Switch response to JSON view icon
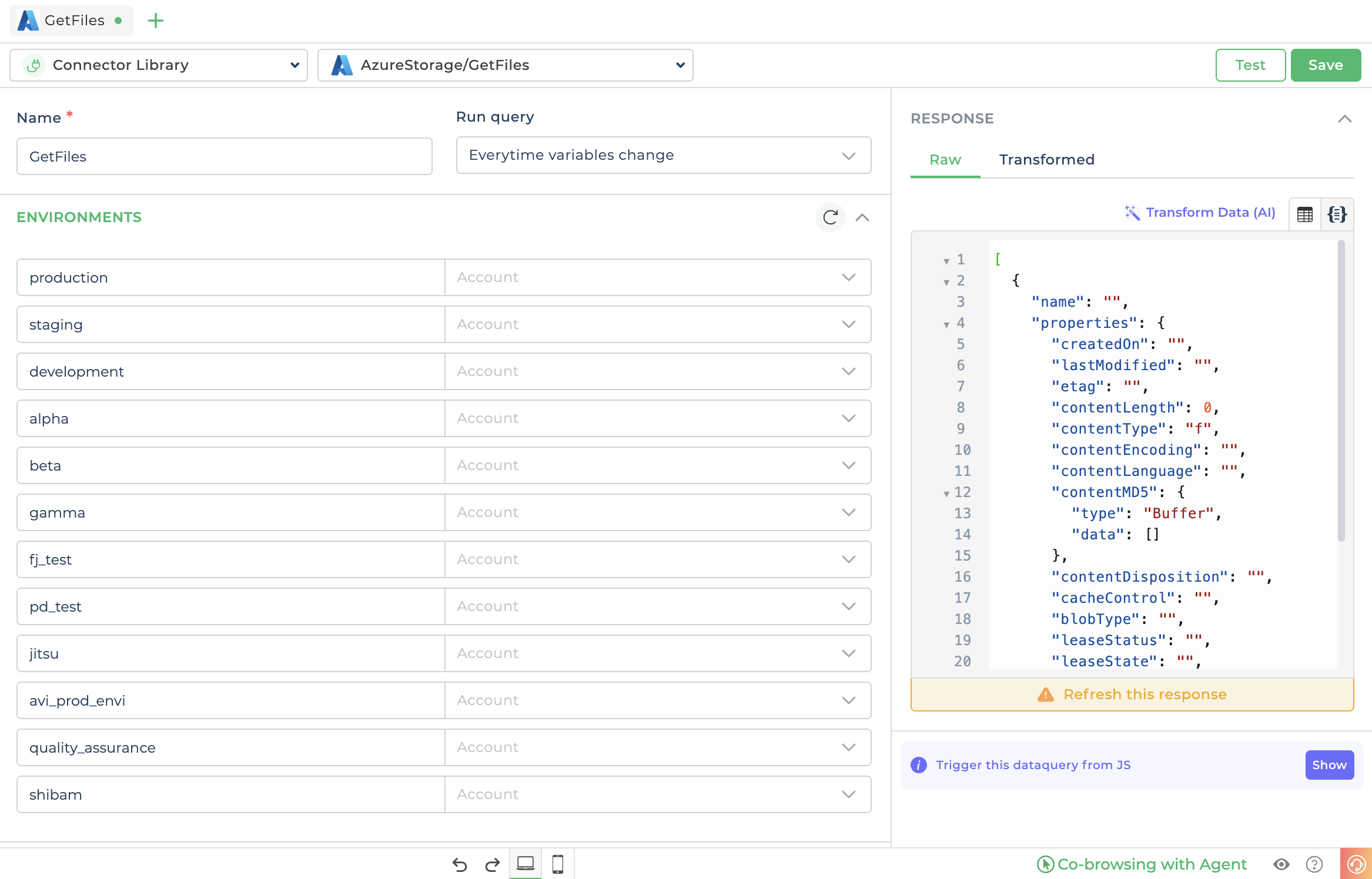 click(1337, 214)
